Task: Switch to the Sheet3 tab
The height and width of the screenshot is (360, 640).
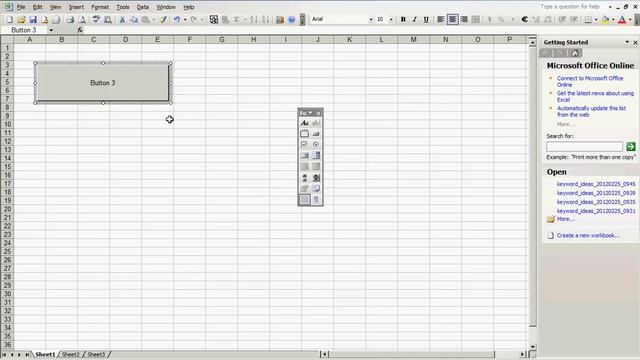Action: [x=96, y=354]
